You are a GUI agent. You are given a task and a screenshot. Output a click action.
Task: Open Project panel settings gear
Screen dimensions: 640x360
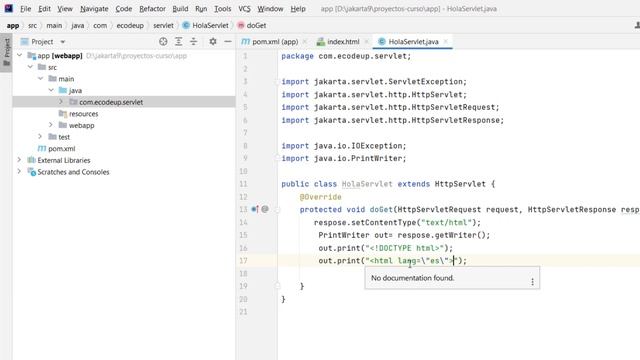click(213, 41)
